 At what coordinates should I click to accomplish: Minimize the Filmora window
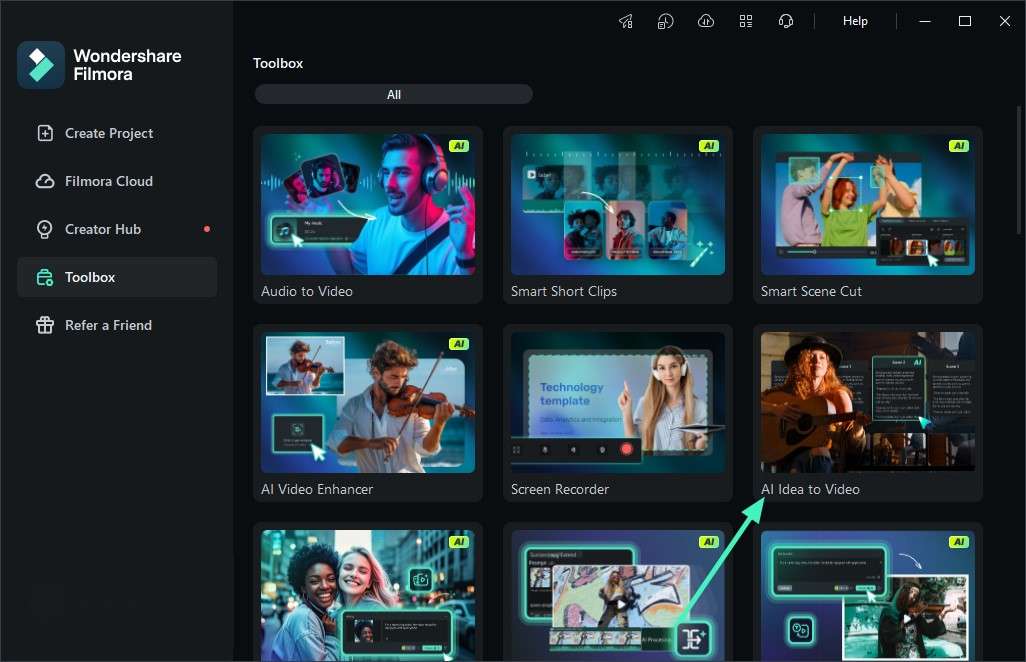tap(925, 22)
